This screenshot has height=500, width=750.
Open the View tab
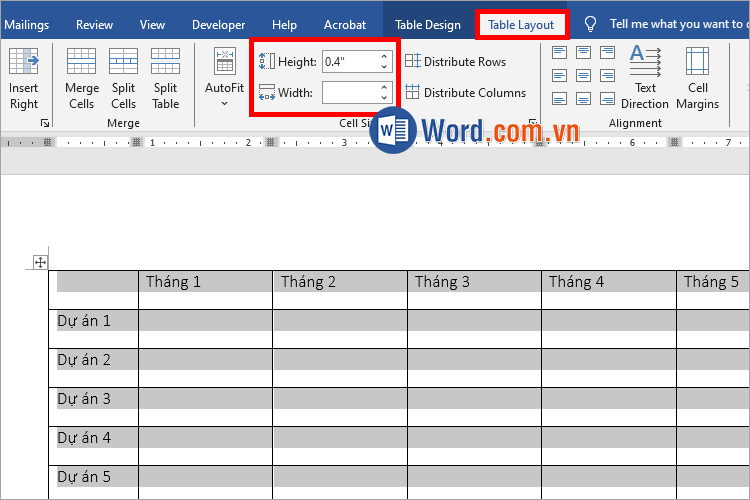pos(152,25)
